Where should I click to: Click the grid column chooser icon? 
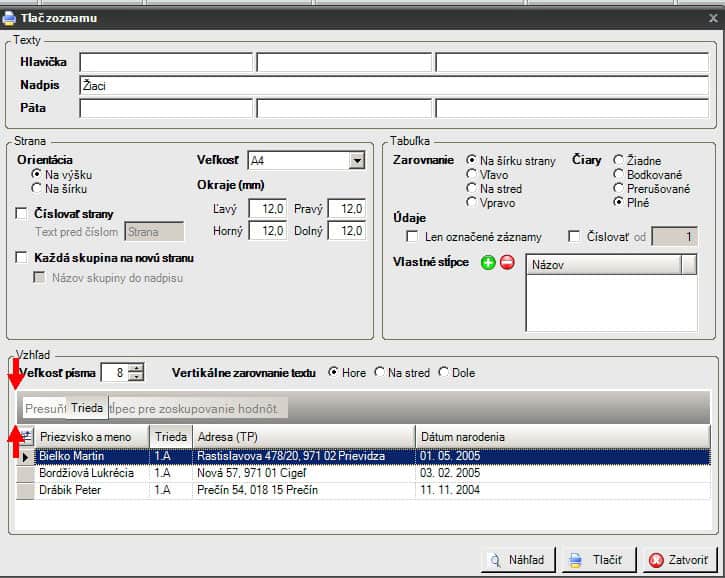[x=25, y=436]
